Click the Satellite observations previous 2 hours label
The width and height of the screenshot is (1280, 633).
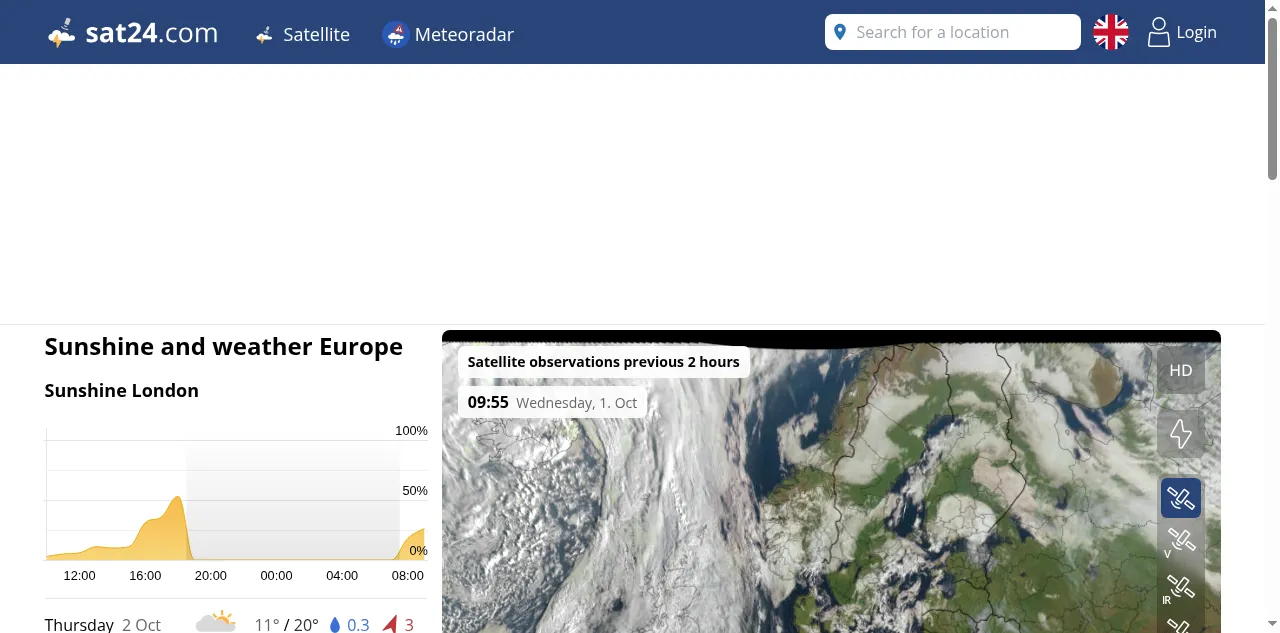click(x=604, y=362)
